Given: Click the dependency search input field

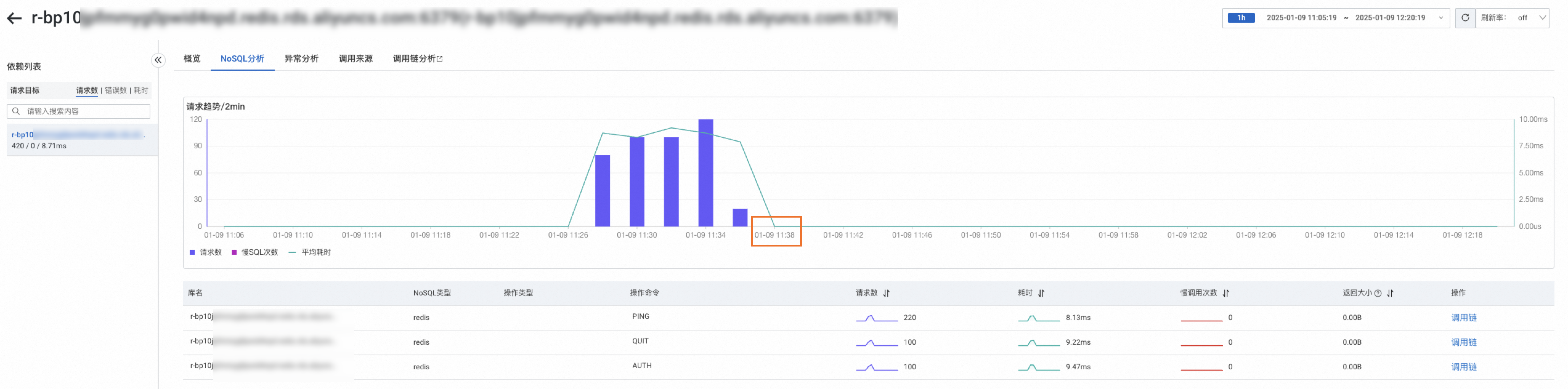Looking at the screenshot, I should coord(85,111).
